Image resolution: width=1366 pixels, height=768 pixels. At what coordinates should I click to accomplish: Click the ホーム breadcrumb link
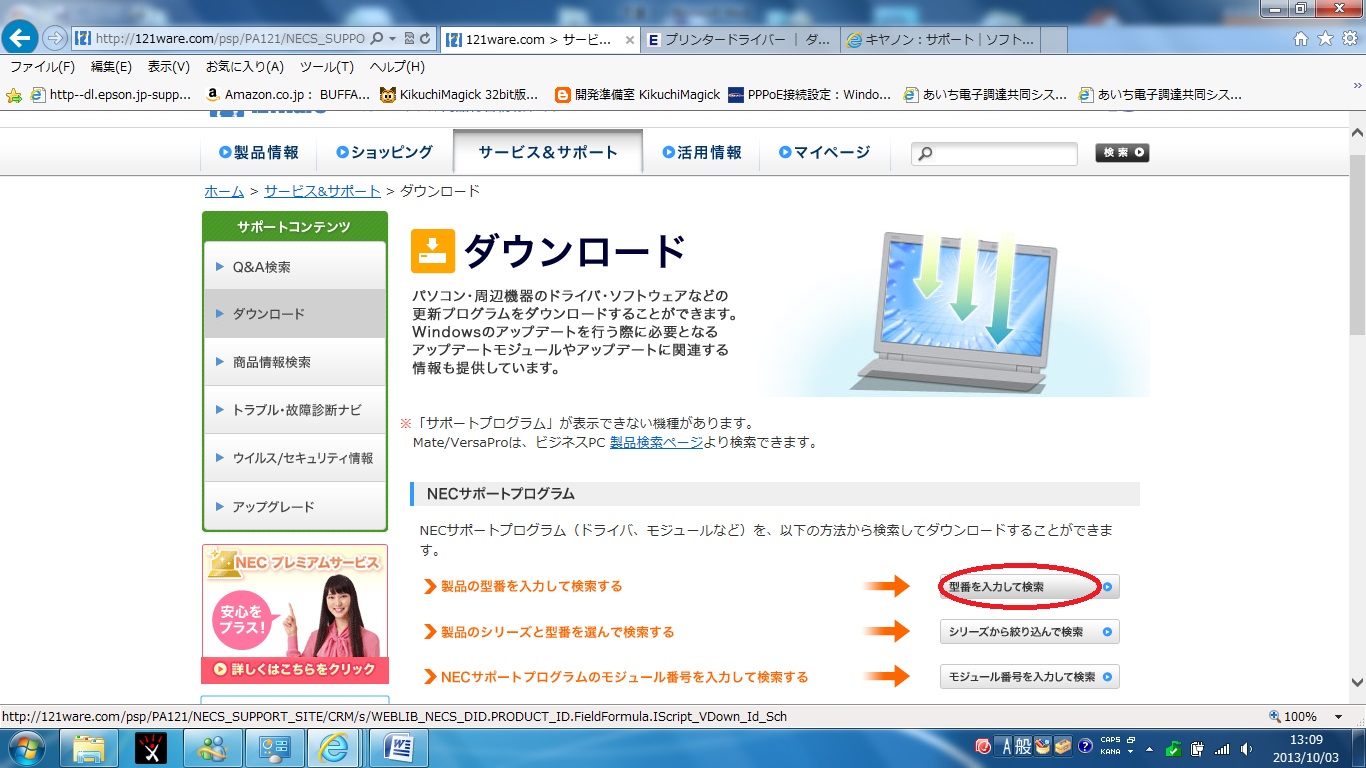[x=224, y=191]
